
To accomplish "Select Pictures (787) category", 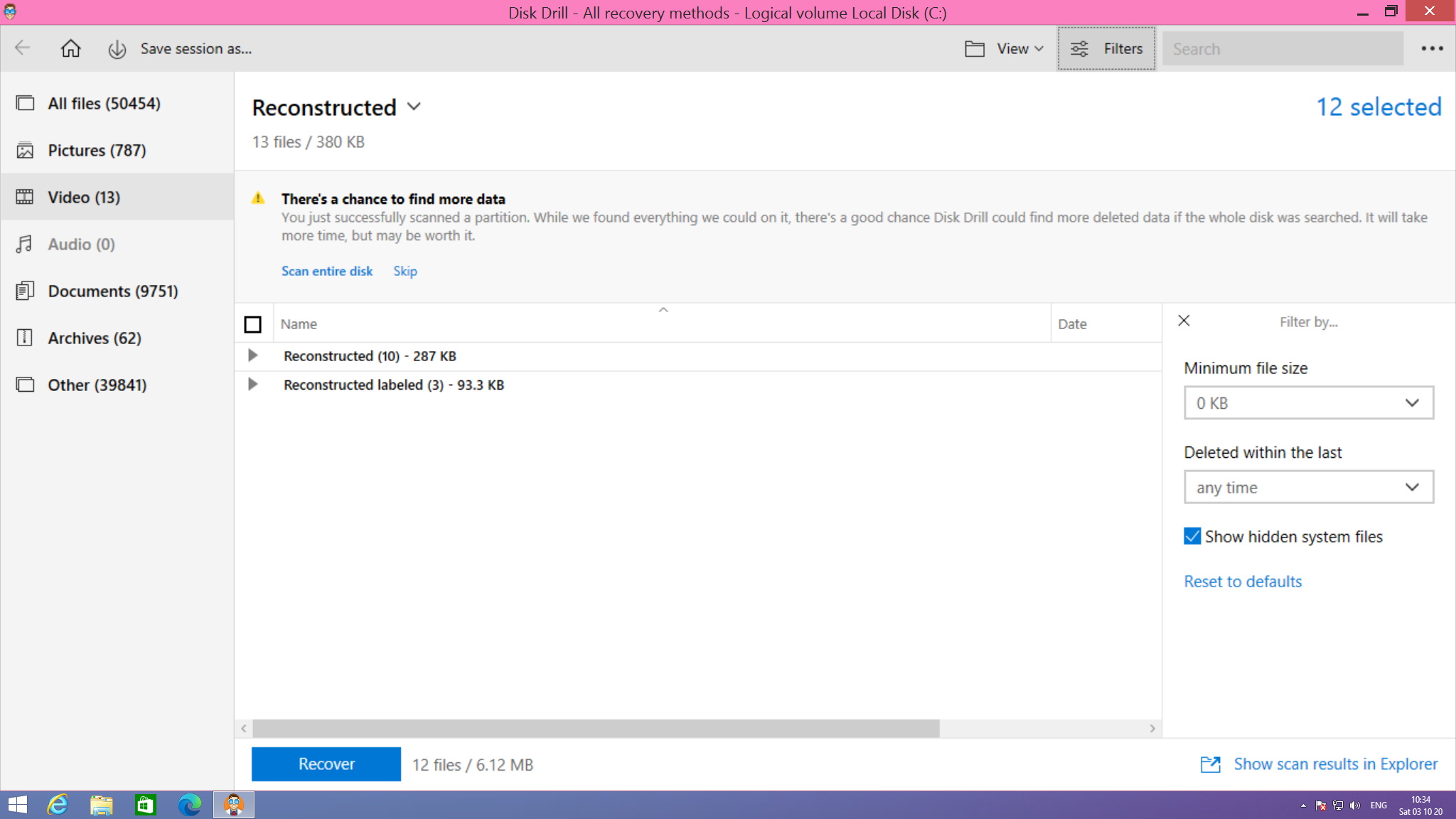I will [117, 151].
